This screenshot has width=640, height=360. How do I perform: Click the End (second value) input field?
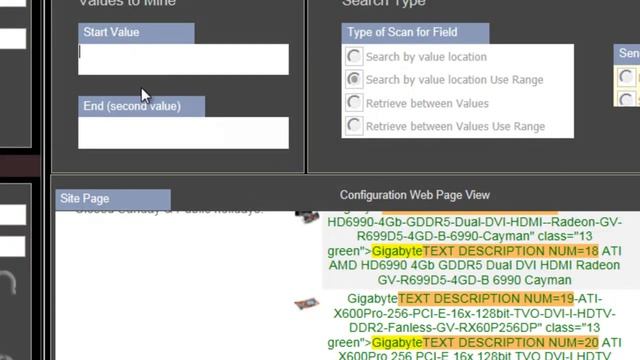click(x=183, y=133)
